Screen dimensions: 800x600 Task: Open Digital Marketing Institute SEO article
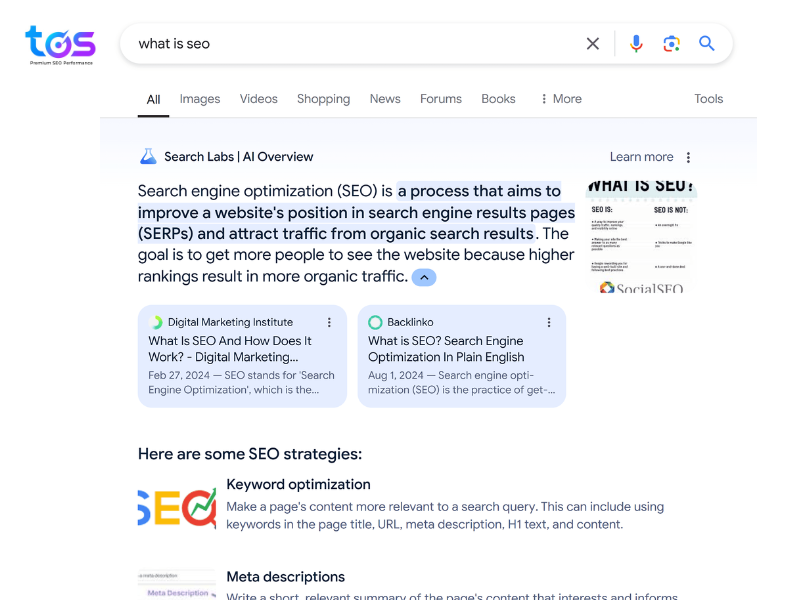[230, 349]
